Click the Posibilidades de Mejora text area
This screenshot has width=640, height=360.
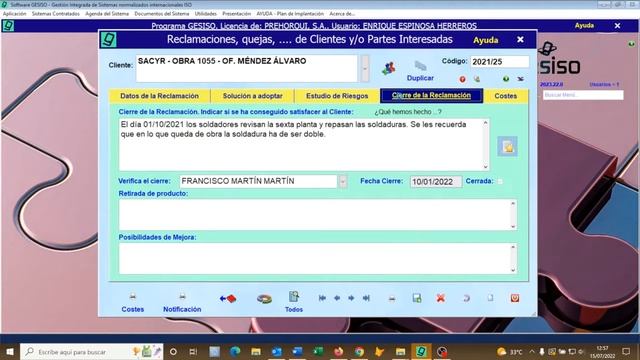(314, 258)
